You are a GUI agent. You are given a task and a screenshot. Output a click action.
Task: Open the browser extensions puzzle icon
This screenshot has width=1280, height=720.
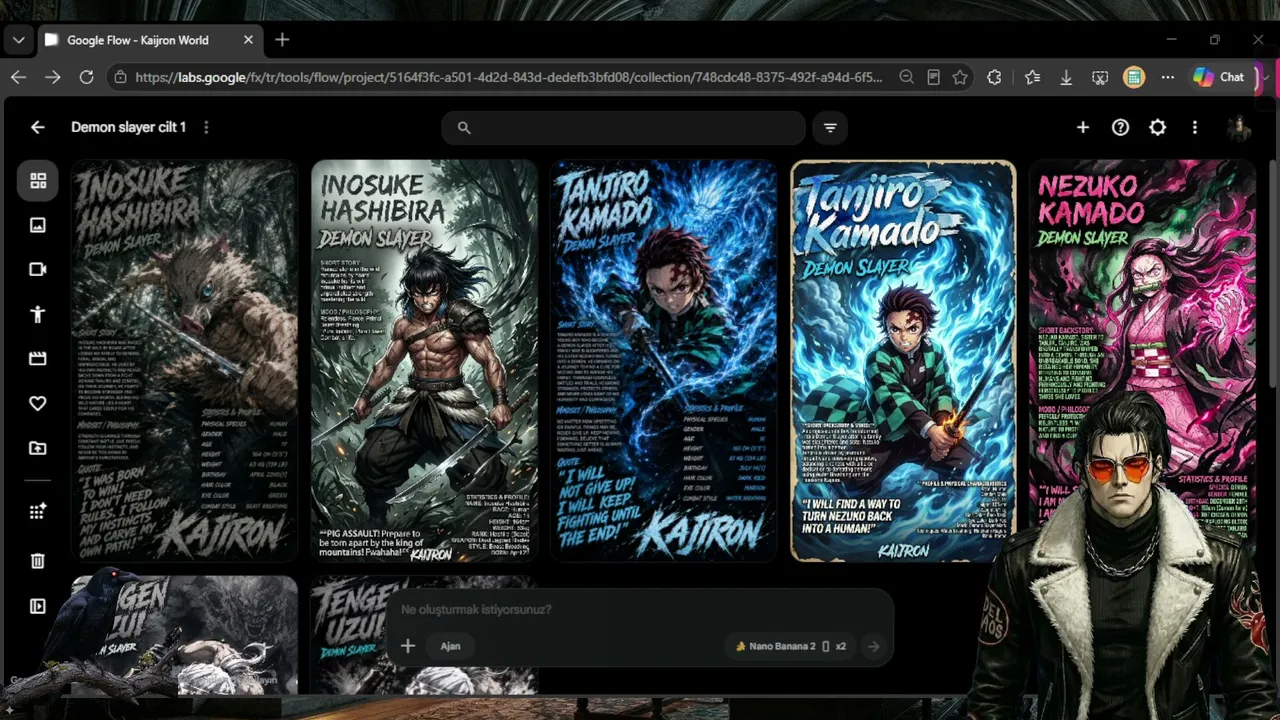(994, 77)
